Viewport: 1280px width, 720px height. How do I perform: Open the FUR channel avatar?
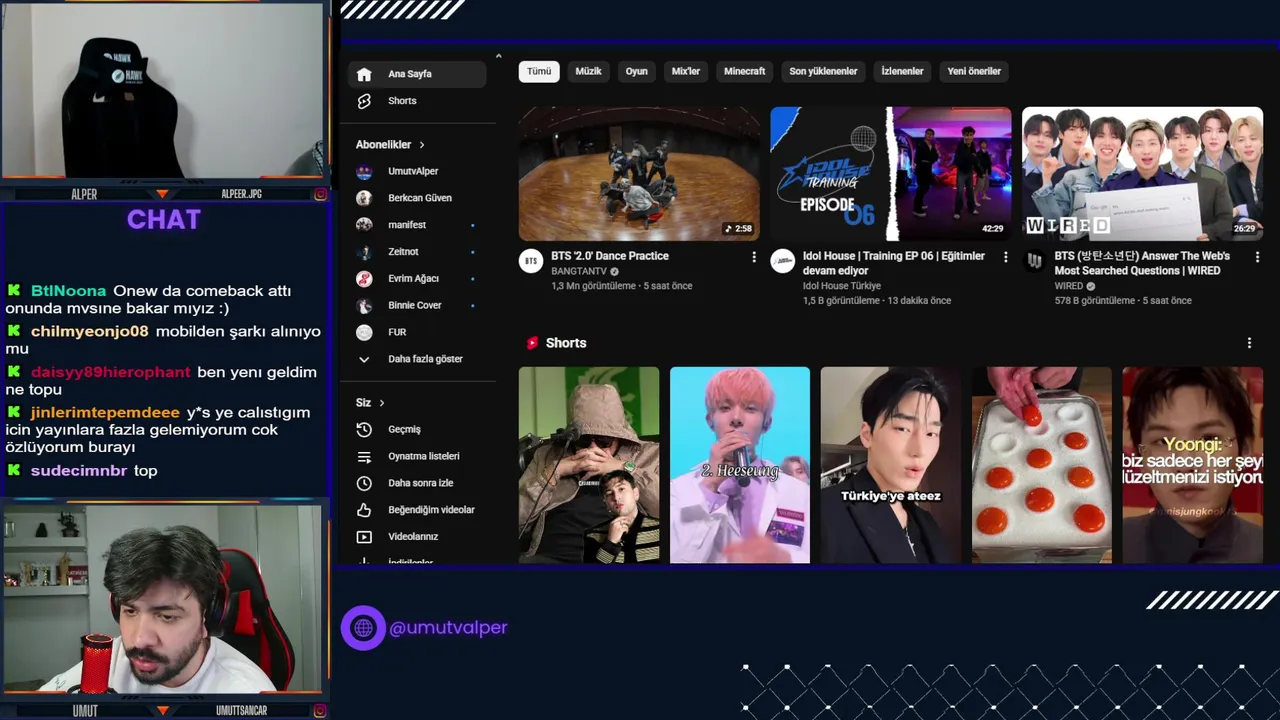364,332
